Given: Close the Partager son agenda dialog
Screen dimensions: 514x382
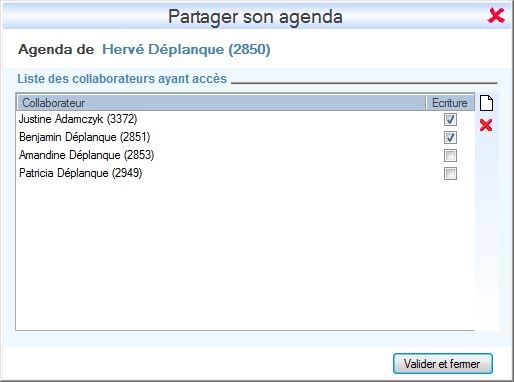Looking at the screenshot, I should click(496, 15).
